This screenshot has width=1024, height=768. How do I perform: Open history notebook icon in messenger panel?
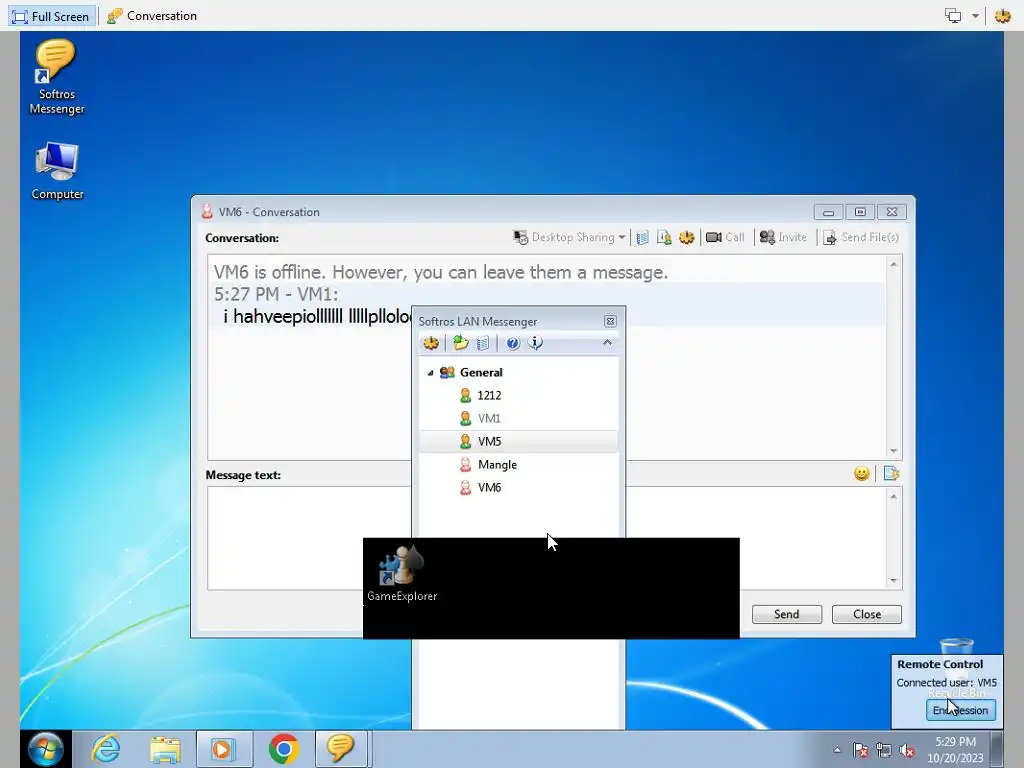[x=483, y=343]
